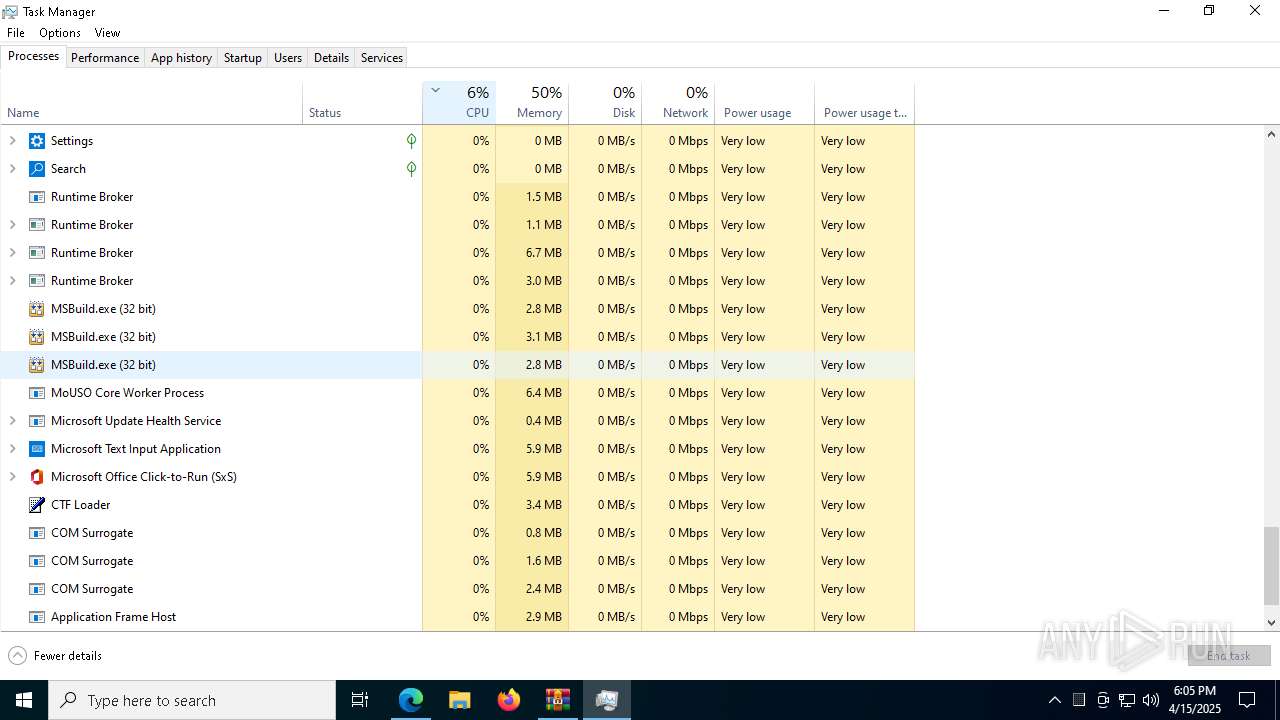
Task: Expand the Runtime Broker row using 6.7 MB
Action: [13, 253]
